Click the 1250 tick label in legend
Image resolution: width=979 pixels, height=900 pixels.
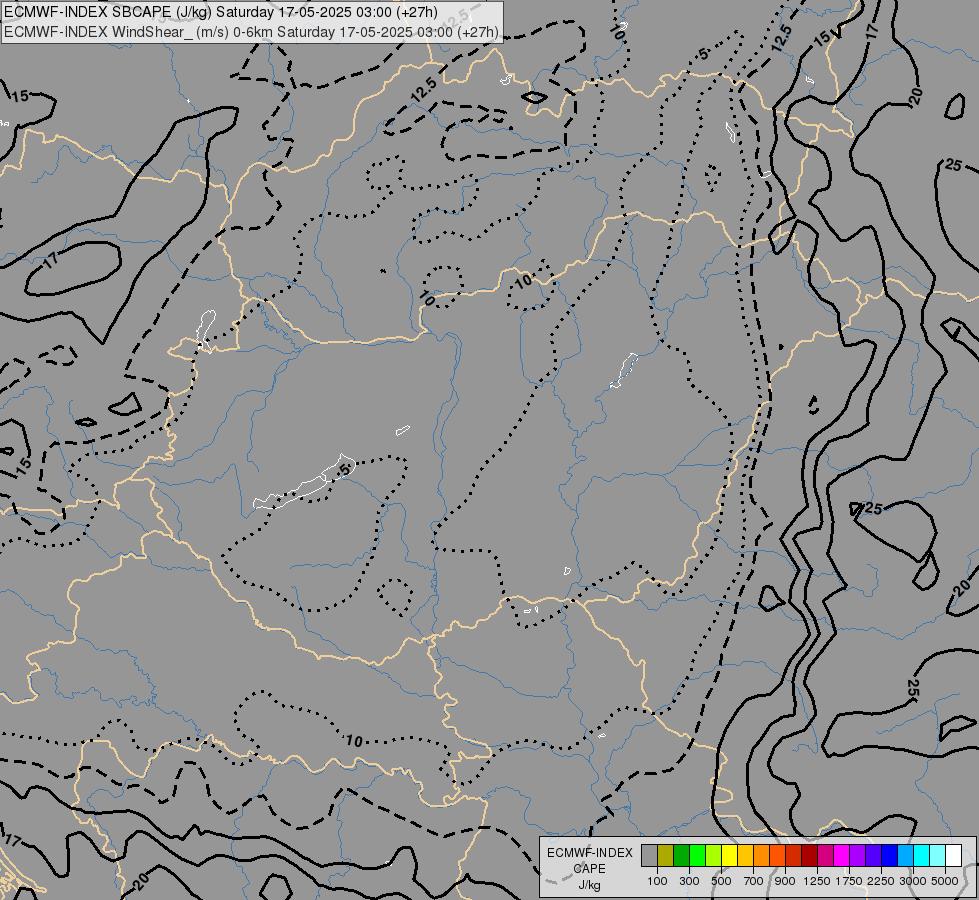pyautogui.click(x=817, y=881)
